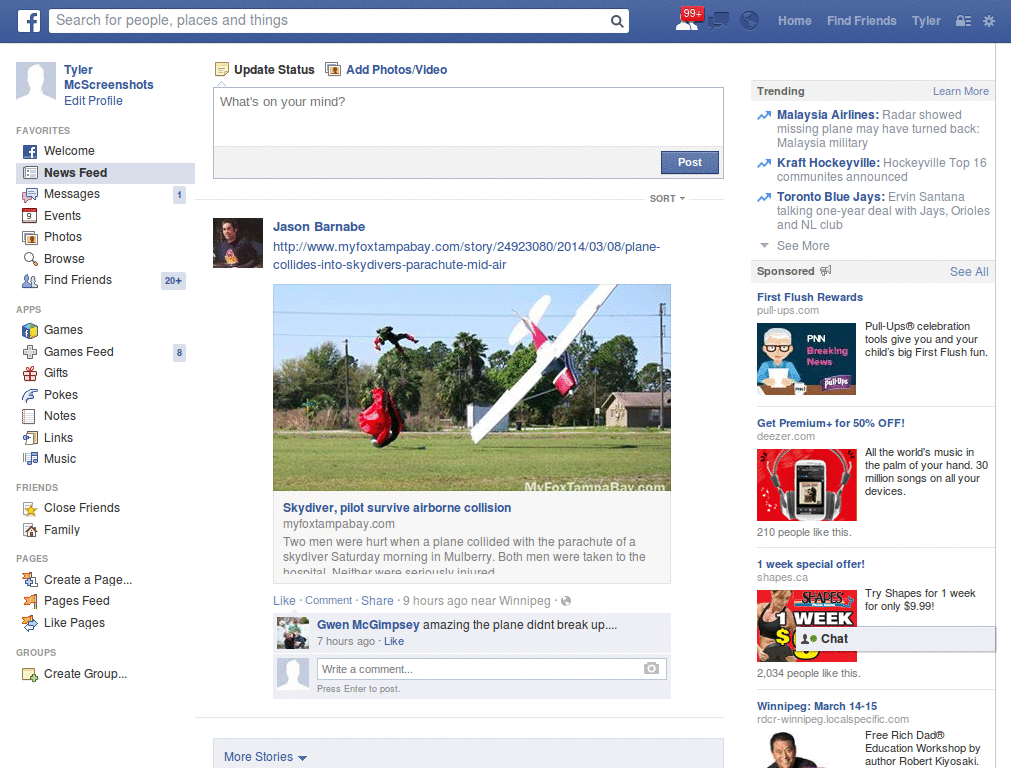
Task: Click Gwen McGimpsey's name link
Action: pos(368,625)
